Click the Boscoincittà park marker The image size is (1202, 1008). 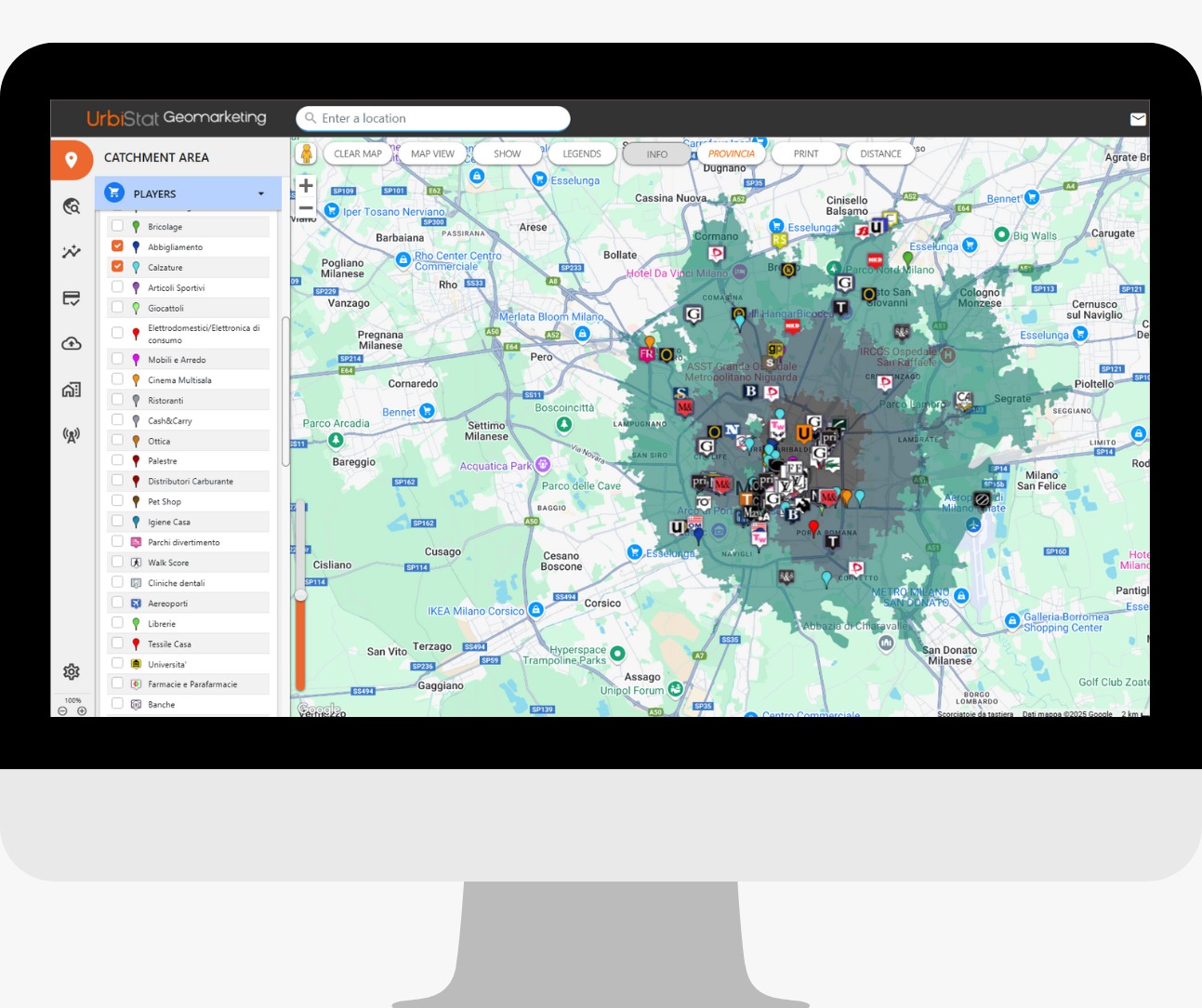[x=564, y=424]
